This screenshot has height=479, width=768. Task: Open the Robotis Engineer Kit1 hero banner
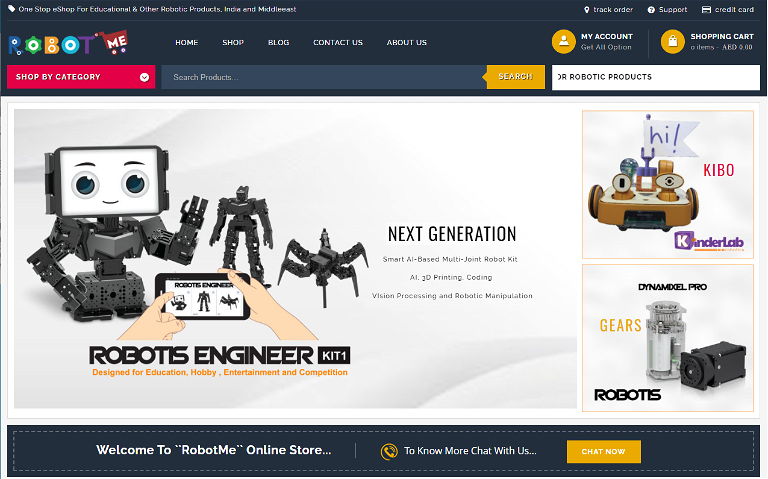click(x=295, y=259)
